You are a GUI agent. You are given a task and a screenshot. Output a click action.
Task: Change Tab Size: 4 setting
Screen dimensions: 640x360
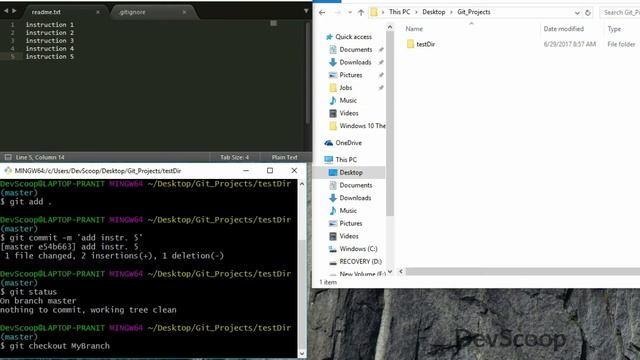[234, 157]
